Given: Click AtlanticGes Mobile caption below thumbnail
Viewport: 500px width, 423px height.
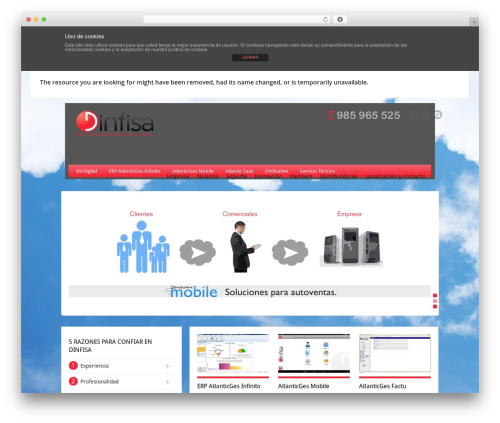Looking at the screenshot, I should pos(304,386).
